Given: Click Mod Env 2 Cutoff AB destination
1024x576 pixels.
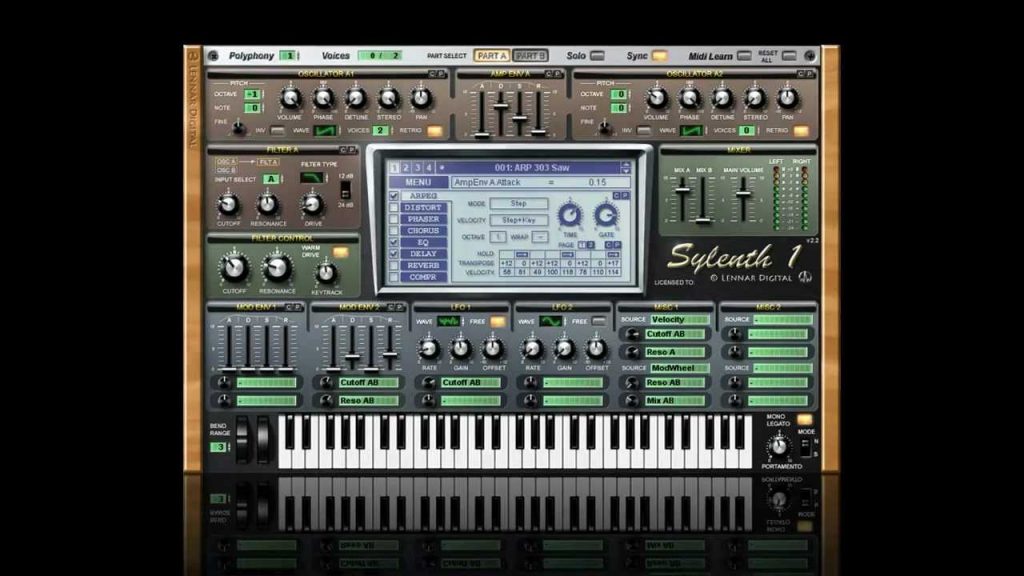Looking at the screenshot, I should [368, 383].
